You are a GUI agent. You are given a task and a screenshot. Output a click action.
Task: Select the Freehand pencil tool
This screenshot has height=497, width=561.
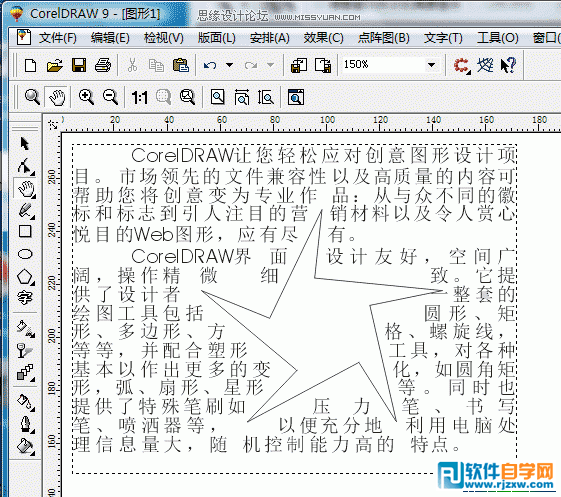[x=26, y=211]
